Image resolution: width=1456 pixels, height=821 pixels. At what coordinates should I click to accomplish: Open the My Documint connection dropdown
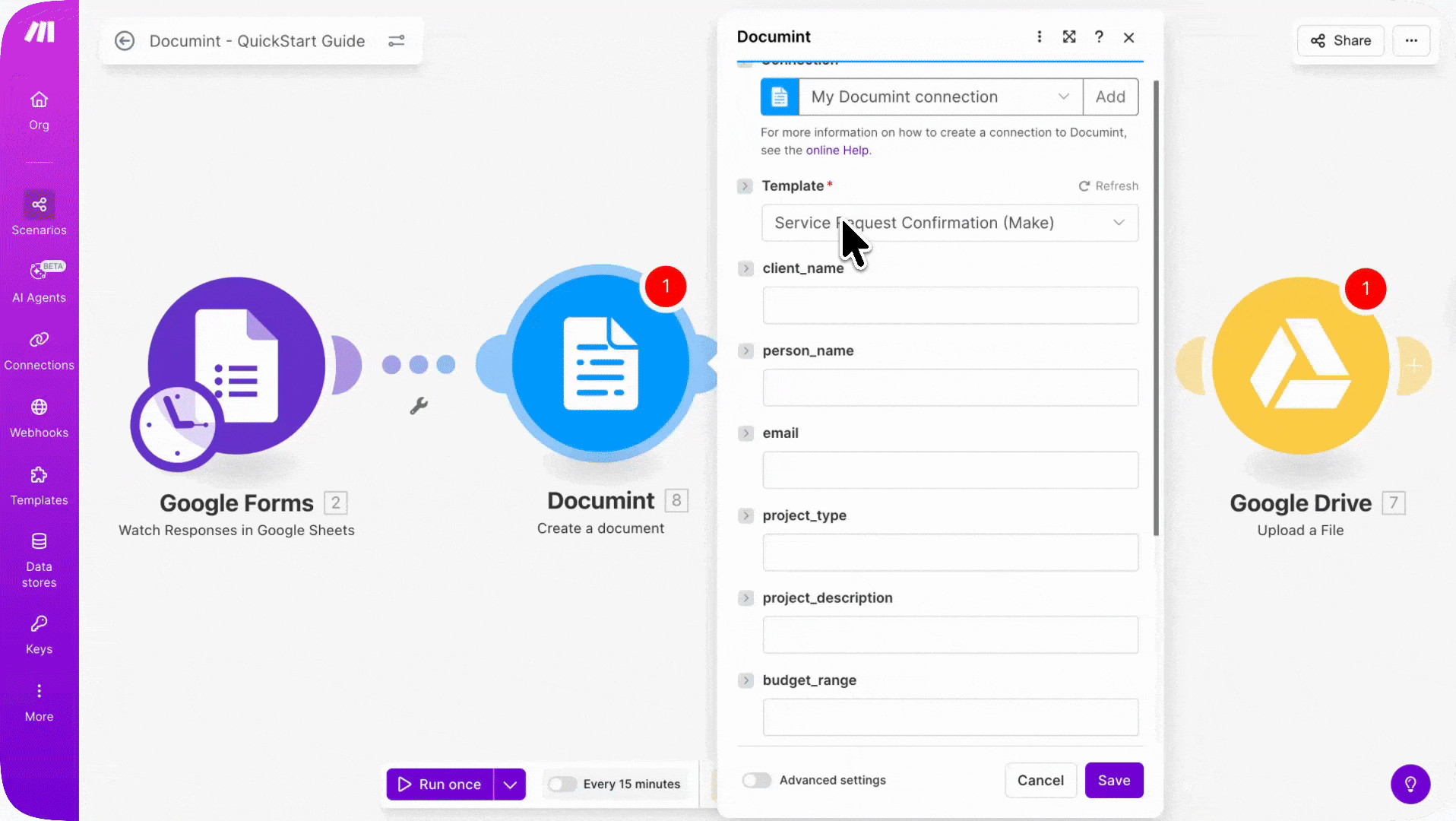(940, 97)
